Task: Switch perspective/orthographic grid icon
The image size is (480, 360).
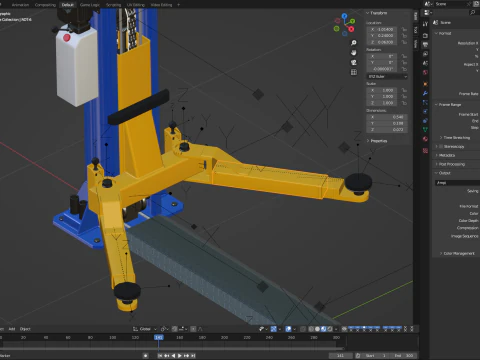Action: [x=354, y=72]
